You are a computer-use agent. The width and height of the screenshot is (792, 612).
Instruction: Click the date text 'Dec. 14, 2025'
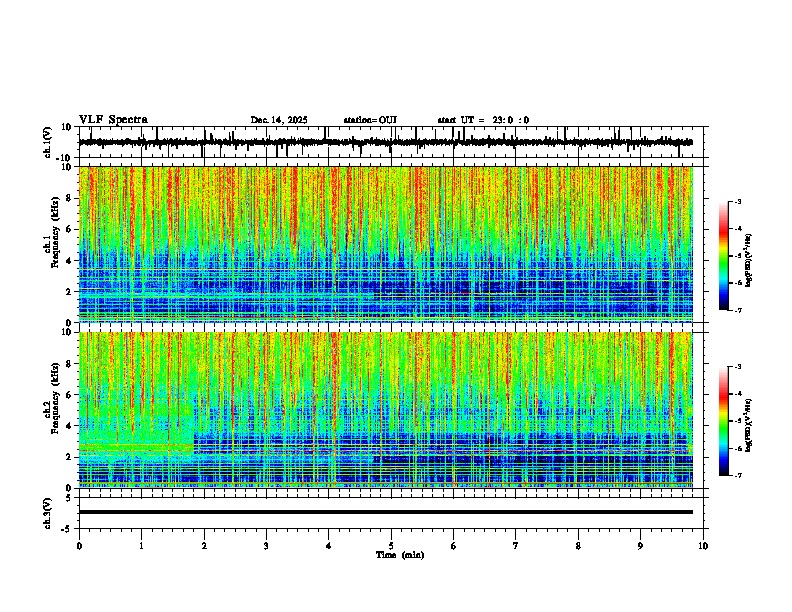pyautogui.click(x=279, y=120)
